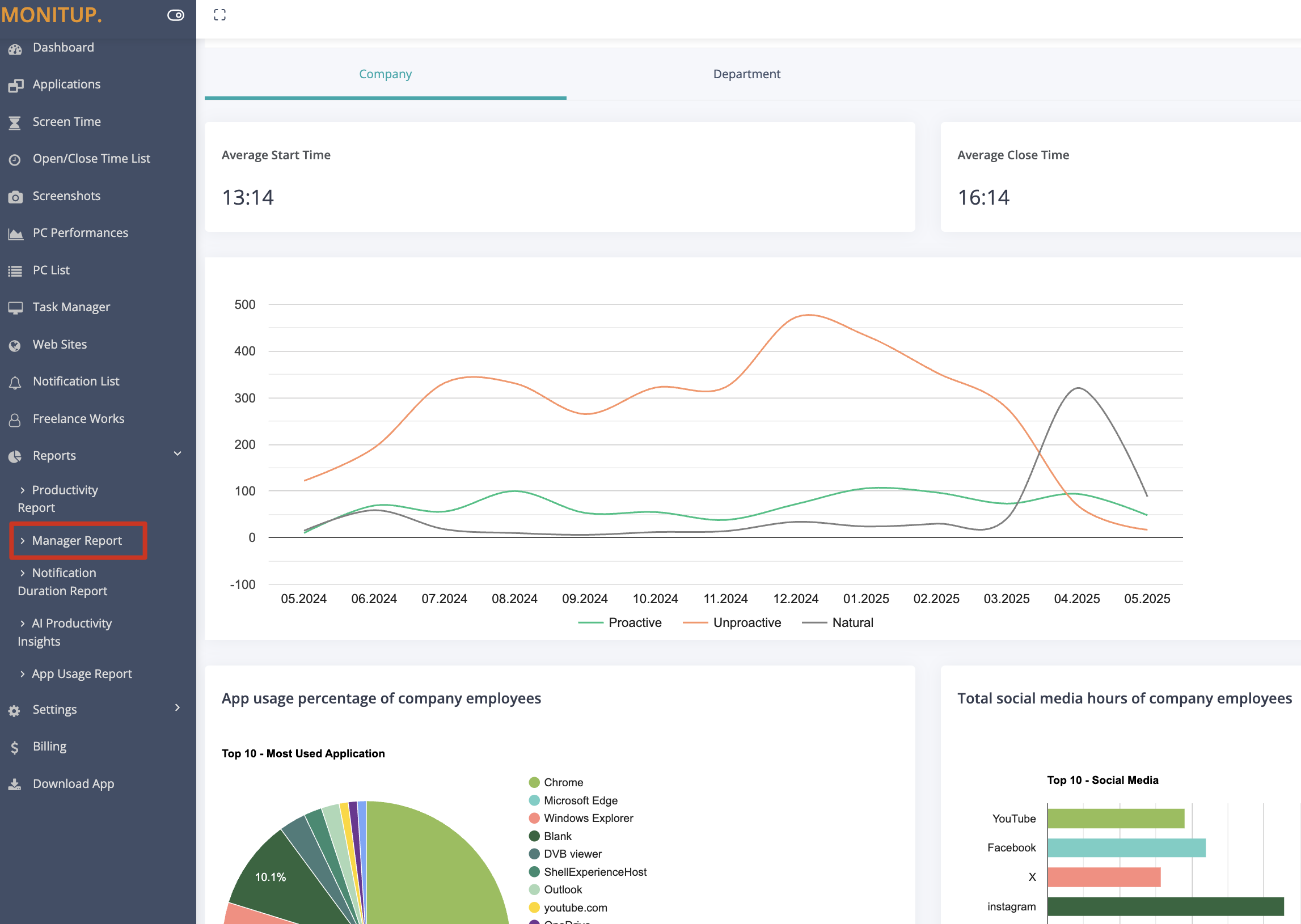Open the App Usage Report link
Viewport: 1301px width, 924px height.
[x=82, y=673]
